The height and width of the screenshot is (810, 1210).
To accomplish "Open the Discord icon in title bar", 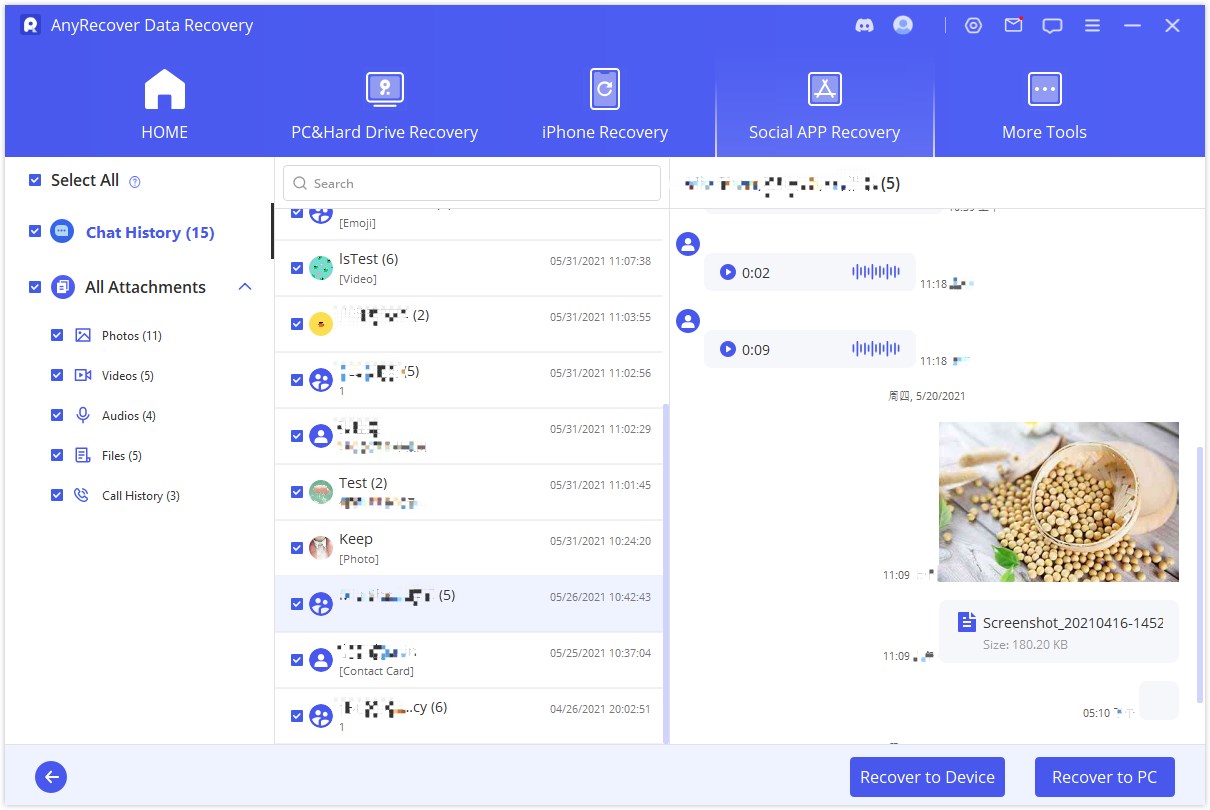I will (865, 26).
